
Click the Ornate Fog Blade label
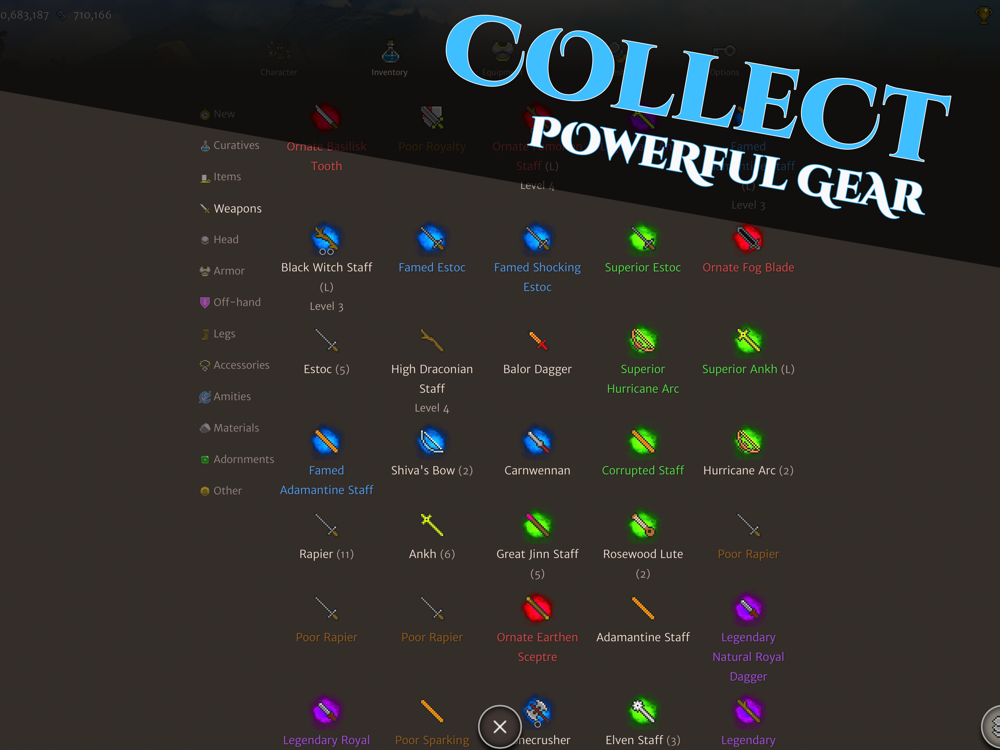point(748,267)
